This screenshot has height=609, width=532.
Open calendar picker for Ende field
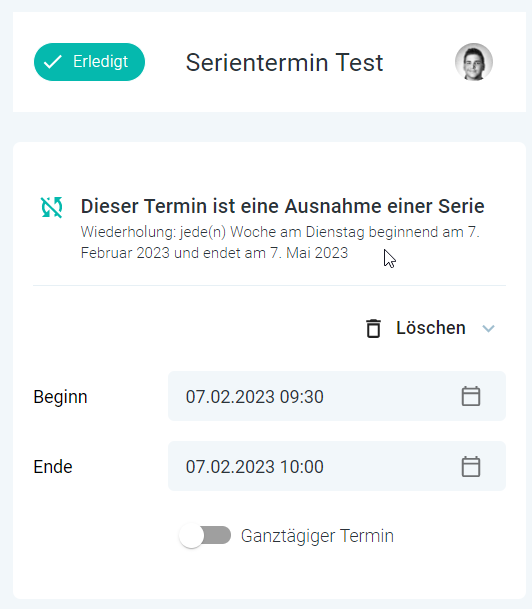coord(471,466)
